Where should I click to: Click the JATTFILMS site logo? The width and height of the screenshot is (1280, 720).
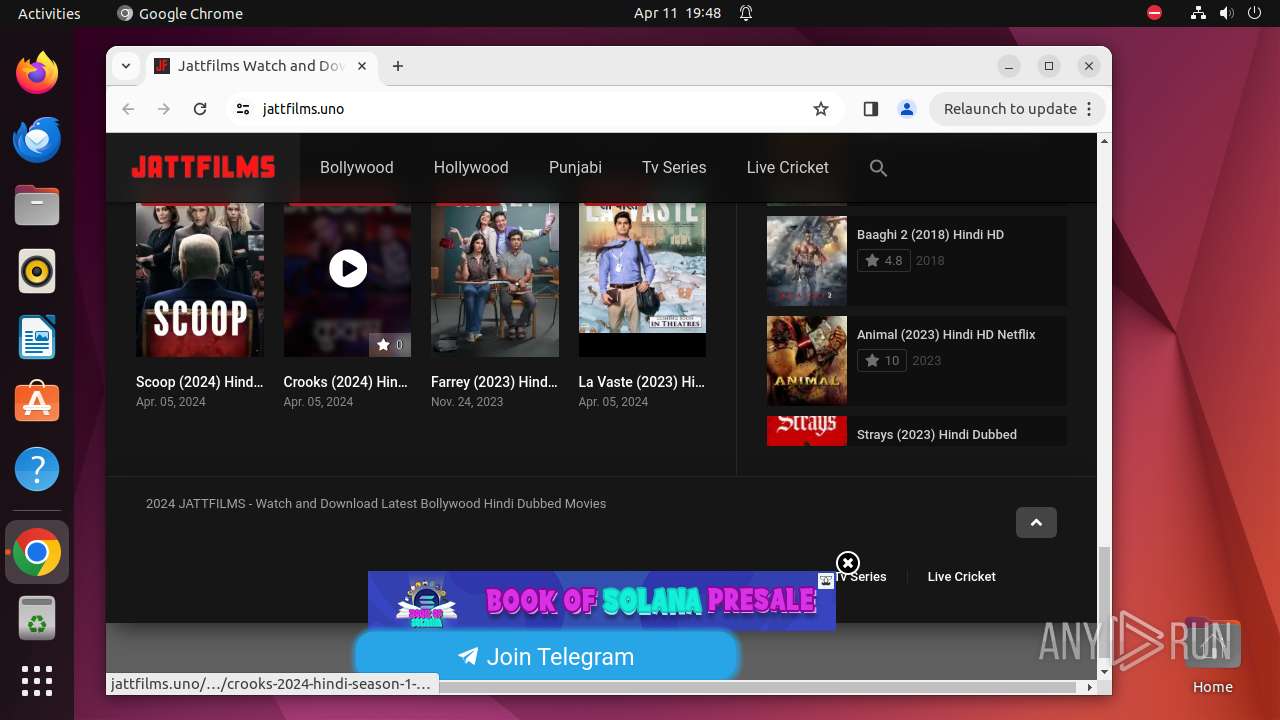[x=203, y=167]
